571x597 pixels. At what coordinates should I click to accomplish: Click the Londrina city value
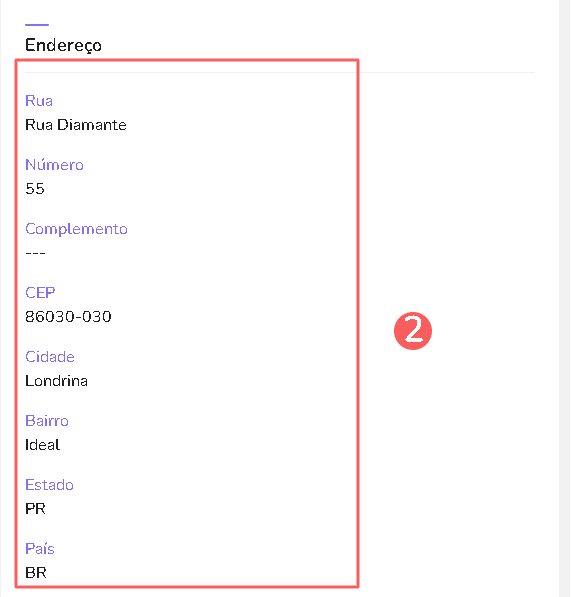[56, 381]
